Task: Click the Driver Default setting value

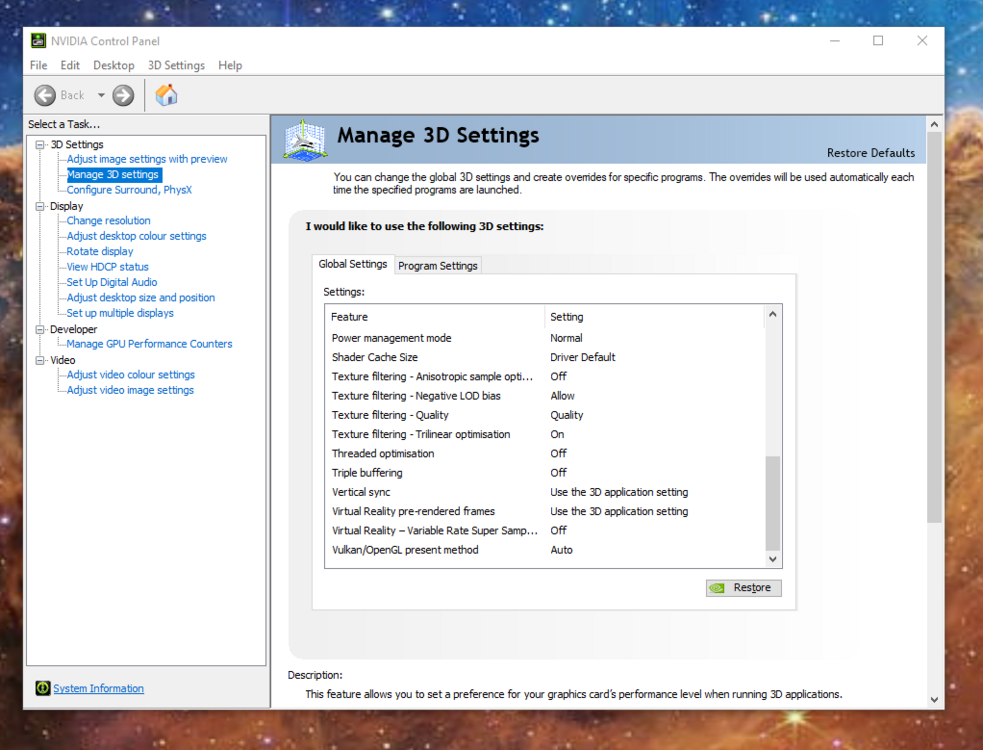Action: point(582,357)
